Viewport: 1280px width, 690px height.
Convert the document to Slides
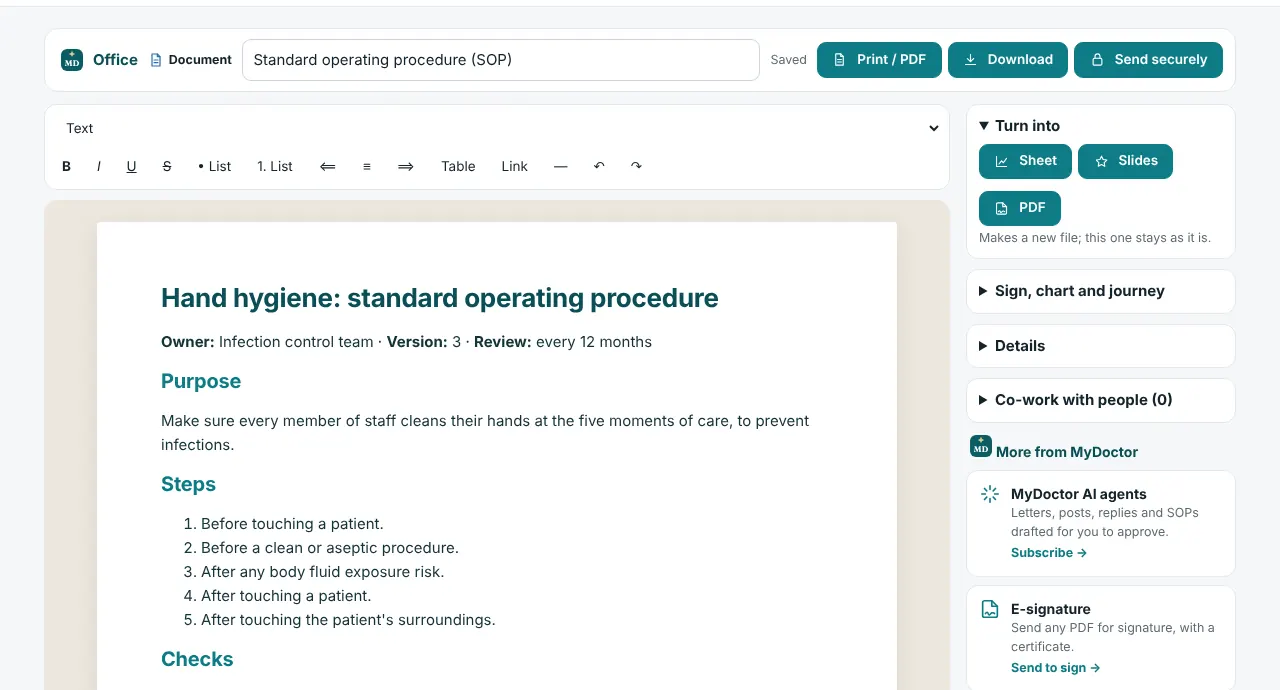click(x=1125, y=161)
